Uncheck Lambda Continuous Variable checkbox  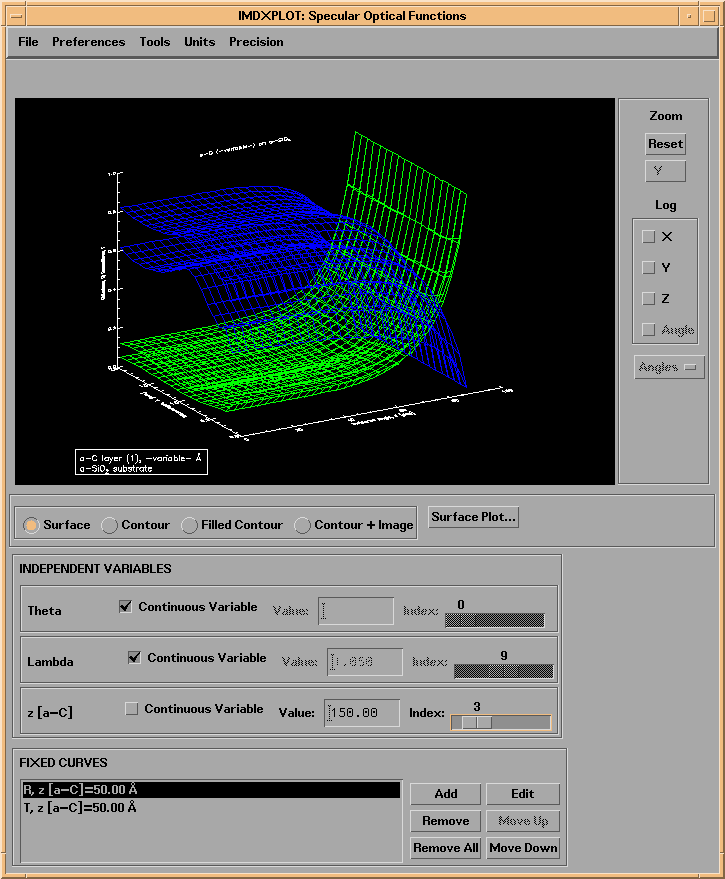pyautogui.click(x=135, y=658)
